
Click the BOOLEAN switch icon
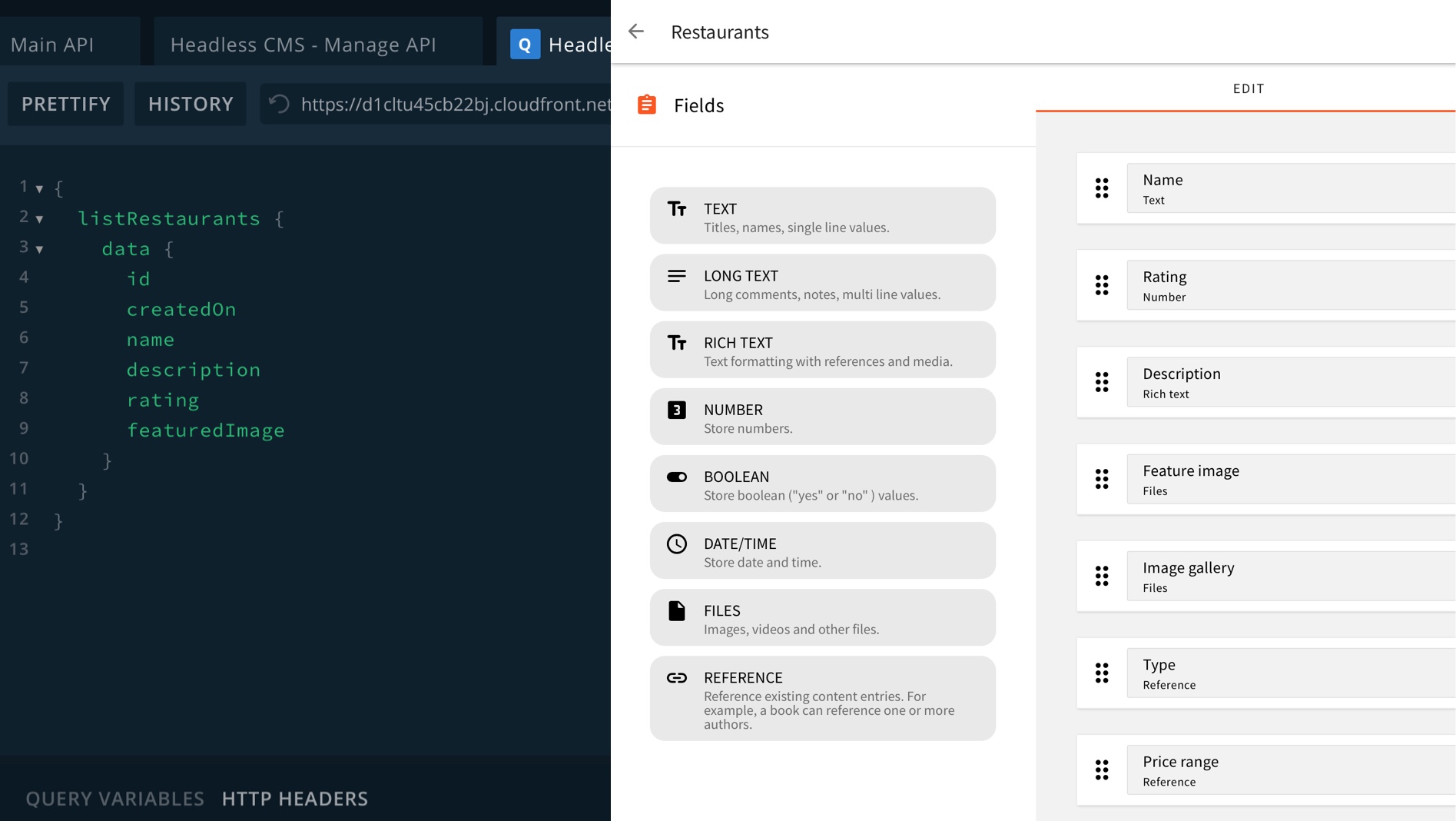tap(677, 477)
